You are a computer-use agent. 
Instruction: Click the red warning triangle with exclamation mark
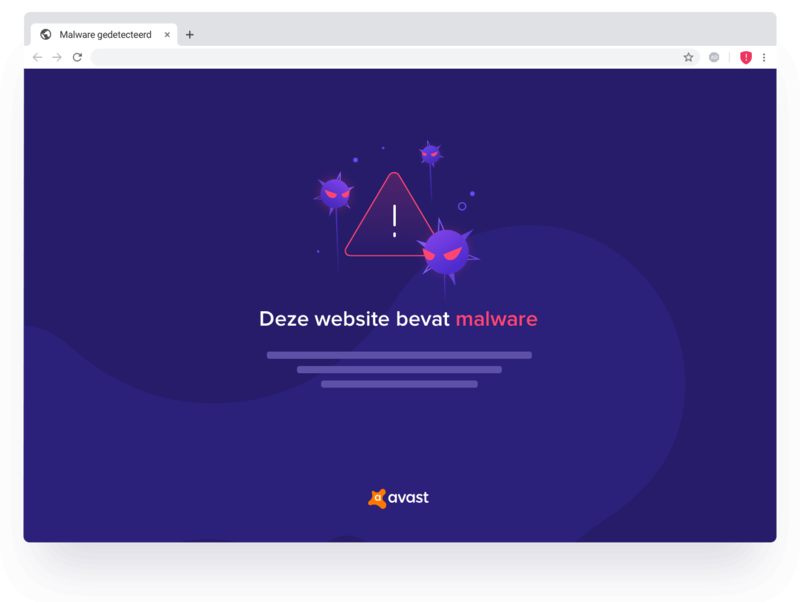[389, 215]
